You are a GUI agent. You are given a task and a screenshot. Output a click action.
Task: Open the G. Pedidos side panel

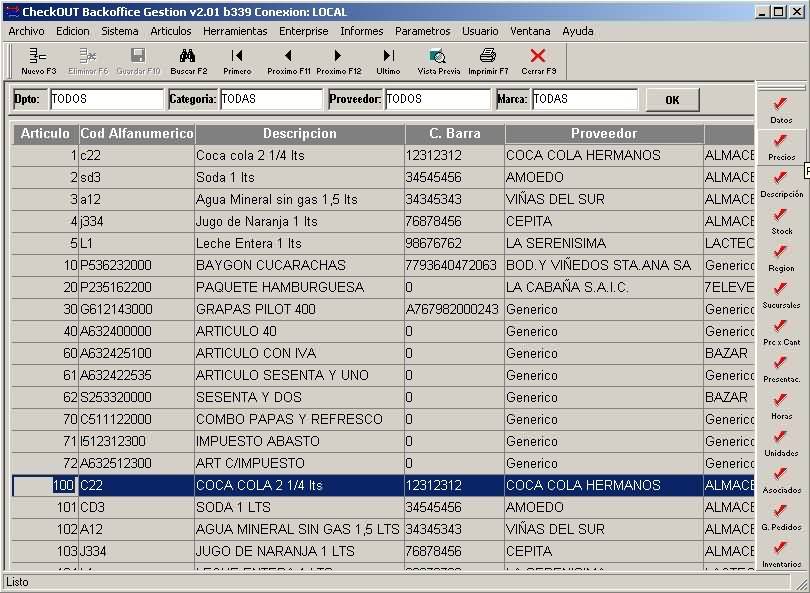(781, 519)
